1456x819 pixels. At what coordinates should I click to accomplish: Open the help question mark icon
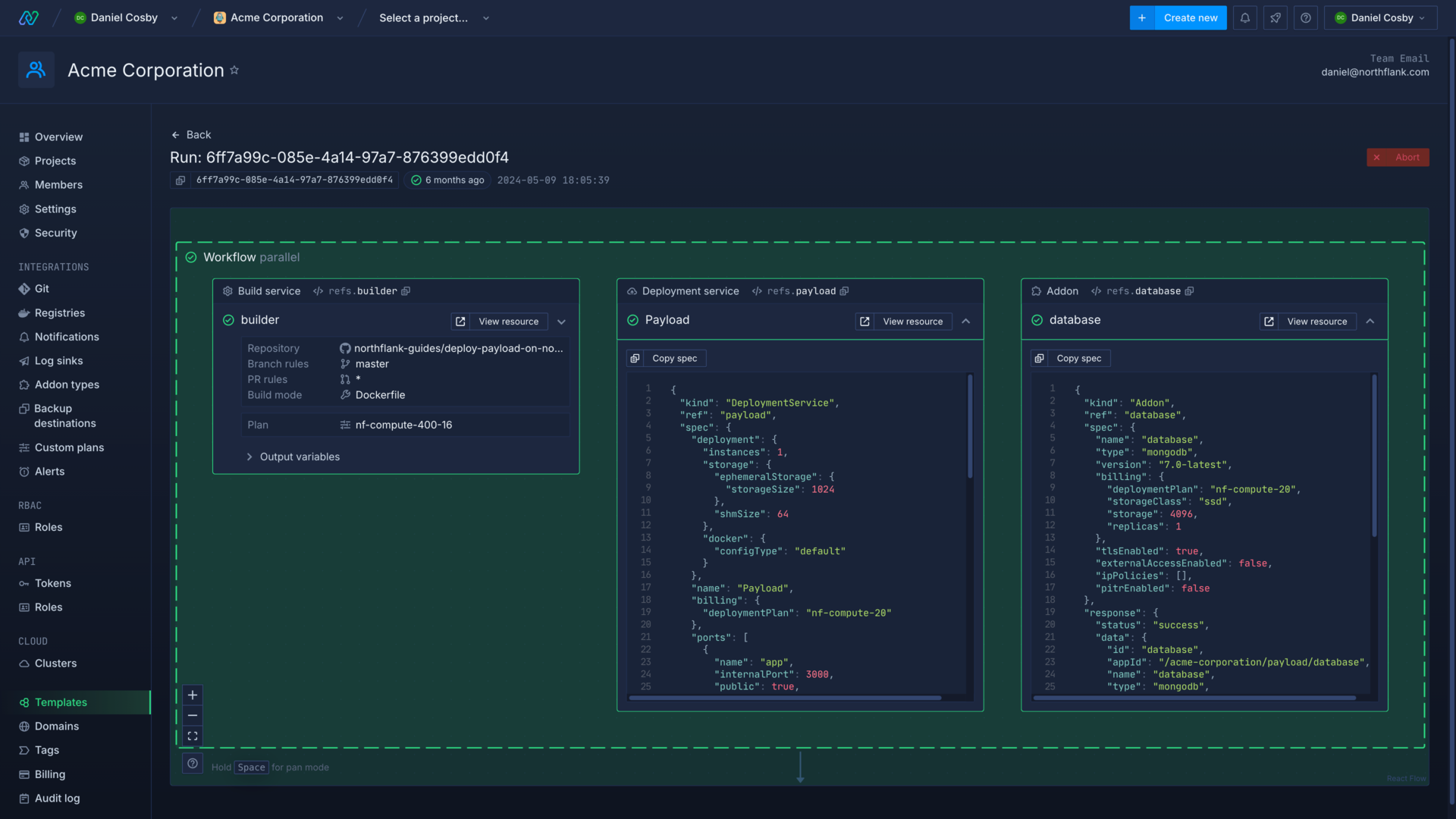[x=1305, y=17]
